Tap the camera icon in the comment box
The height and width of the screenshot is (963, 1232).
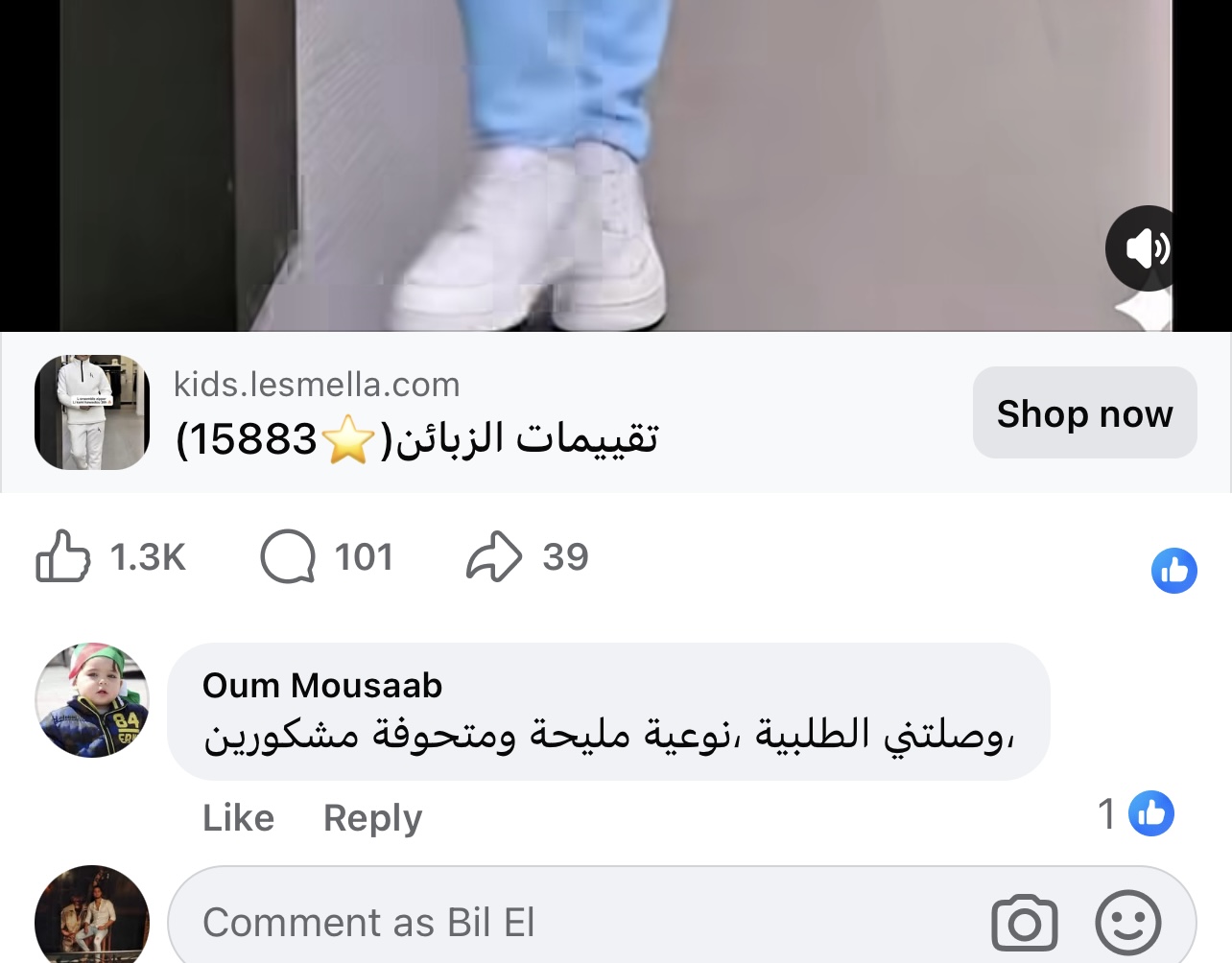(x=1024, y=923)
